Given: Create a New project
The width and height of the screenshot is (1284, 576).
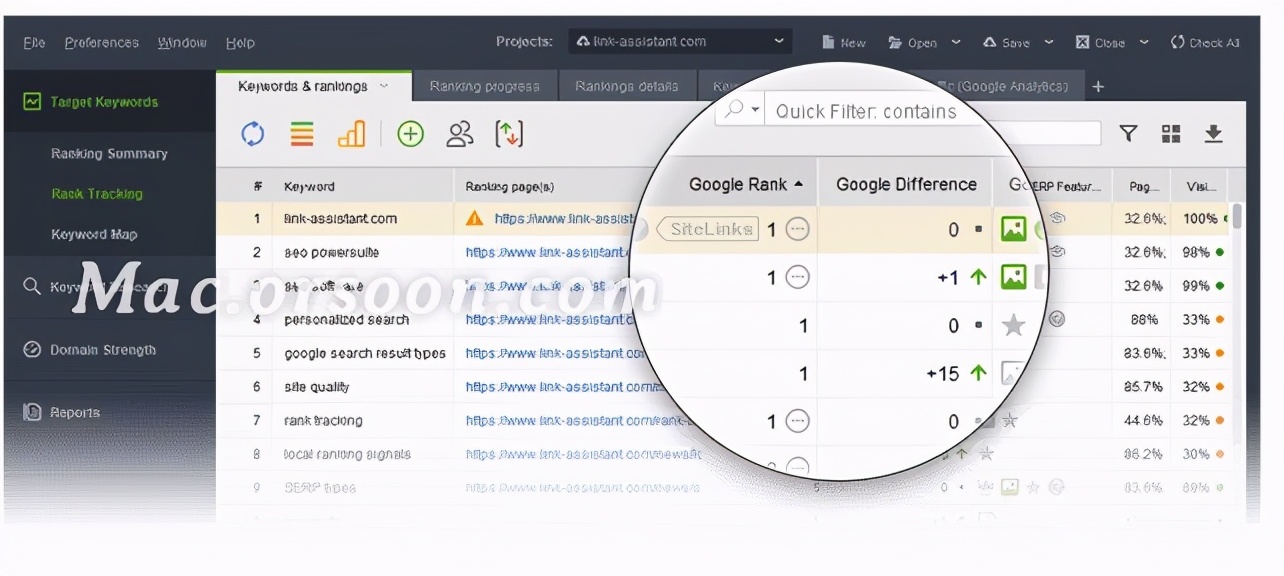Looking at the screenshot, I should (844, 43).
